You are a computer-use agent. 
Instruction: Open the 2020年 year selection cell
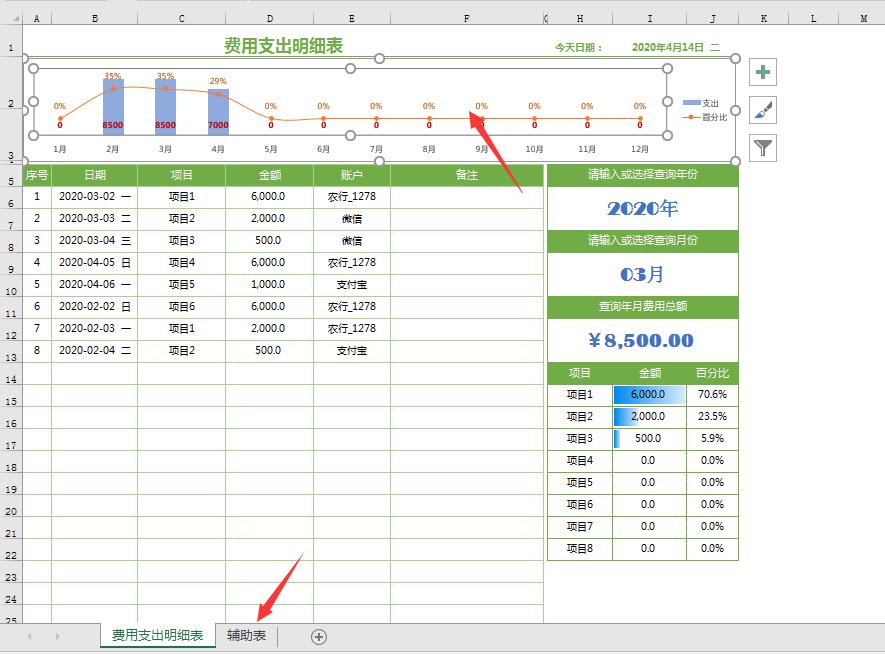tap(641, 208)
